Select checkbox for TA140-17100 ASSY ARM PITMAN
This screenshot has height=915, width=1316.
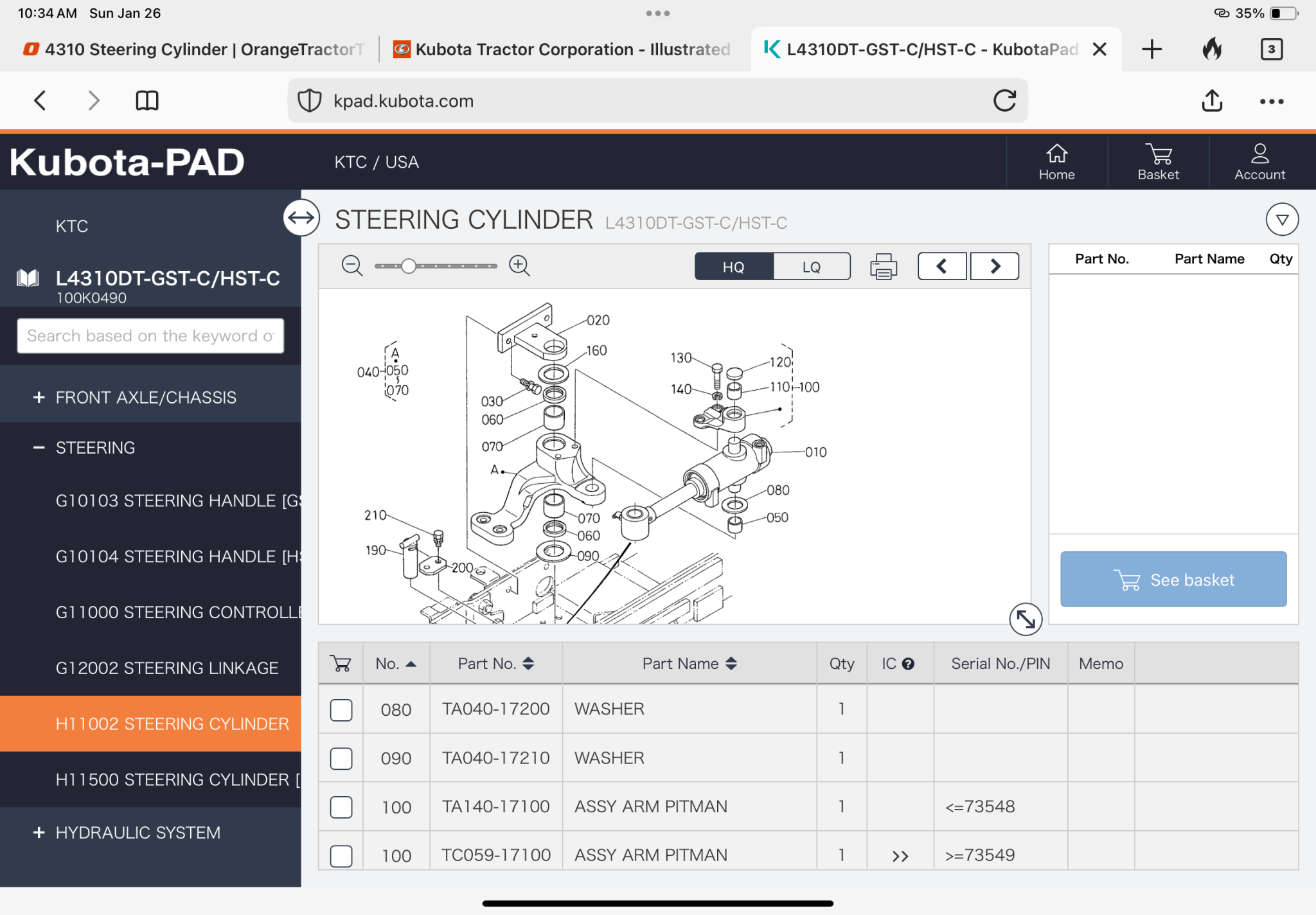[x=341, y=807]
